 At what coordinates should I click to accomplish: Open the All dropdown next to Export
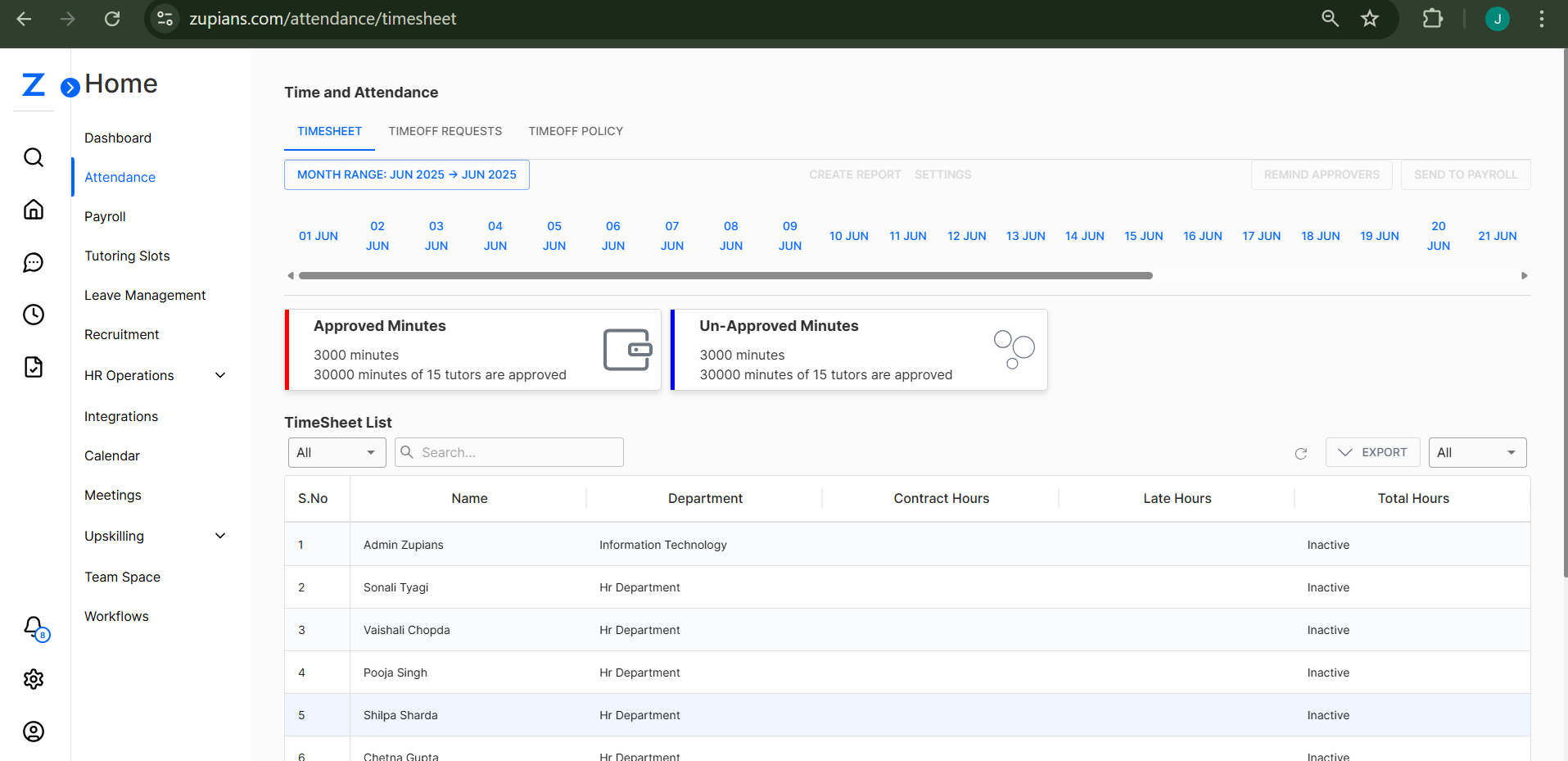tap(1476, 452)
